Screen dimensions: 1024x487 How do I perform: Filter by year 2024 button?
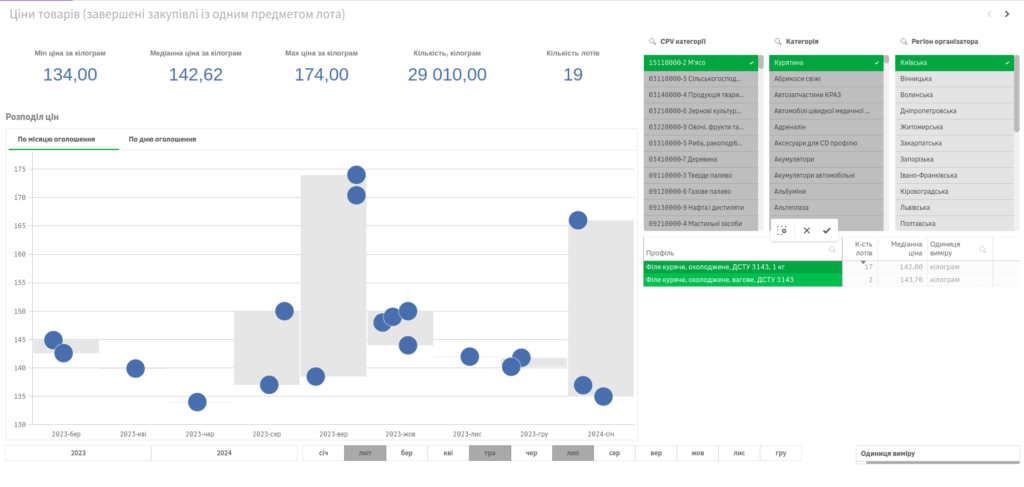(x=223, y=453)
